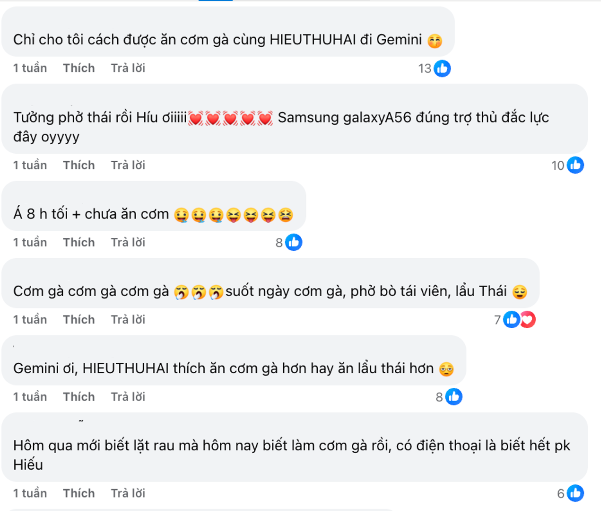Click the '1 tuần' timestamp under 'Gemini ơi' comment
602x511 pixels.
30,397
